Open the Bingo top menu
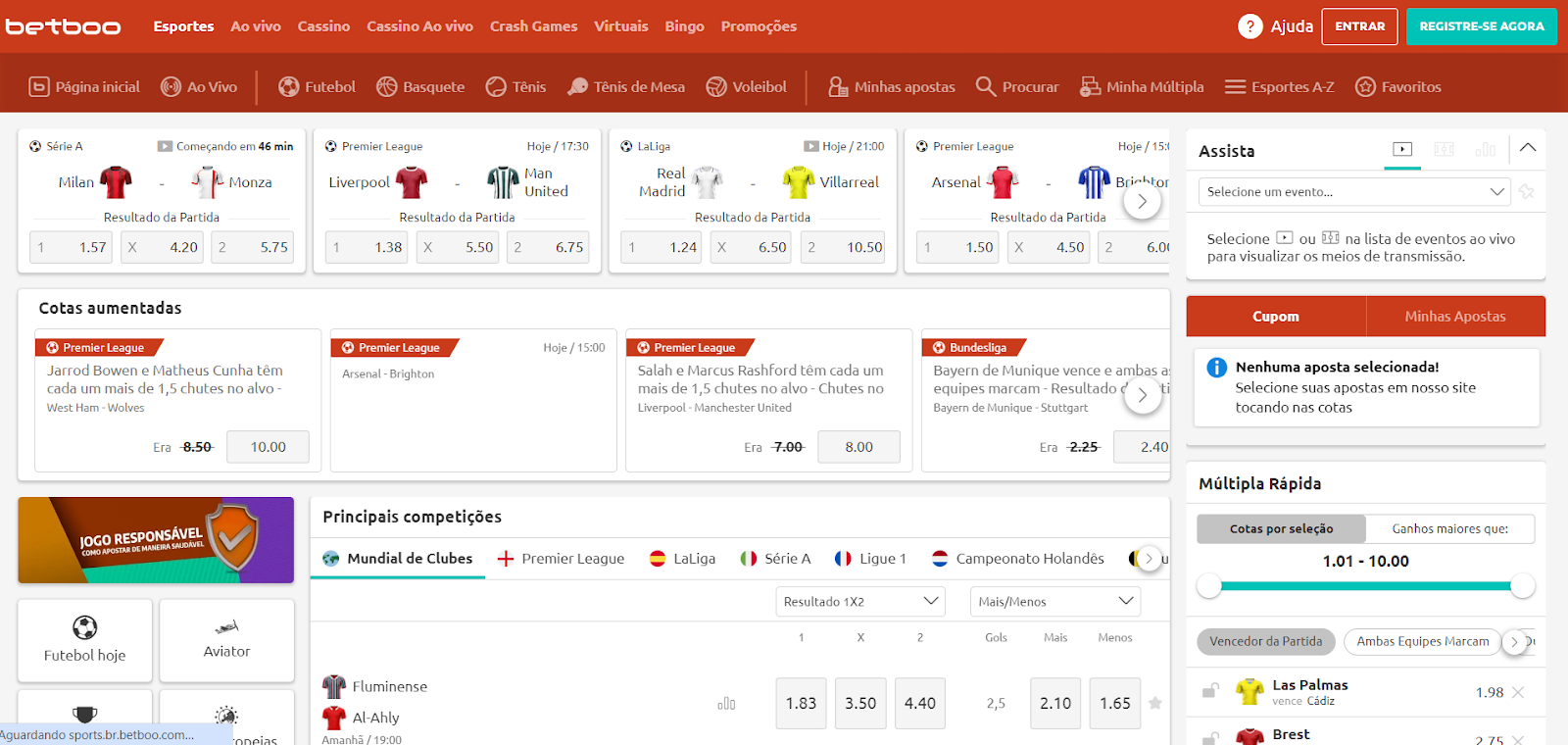The image size is (1568, 745). coord(684,26)
